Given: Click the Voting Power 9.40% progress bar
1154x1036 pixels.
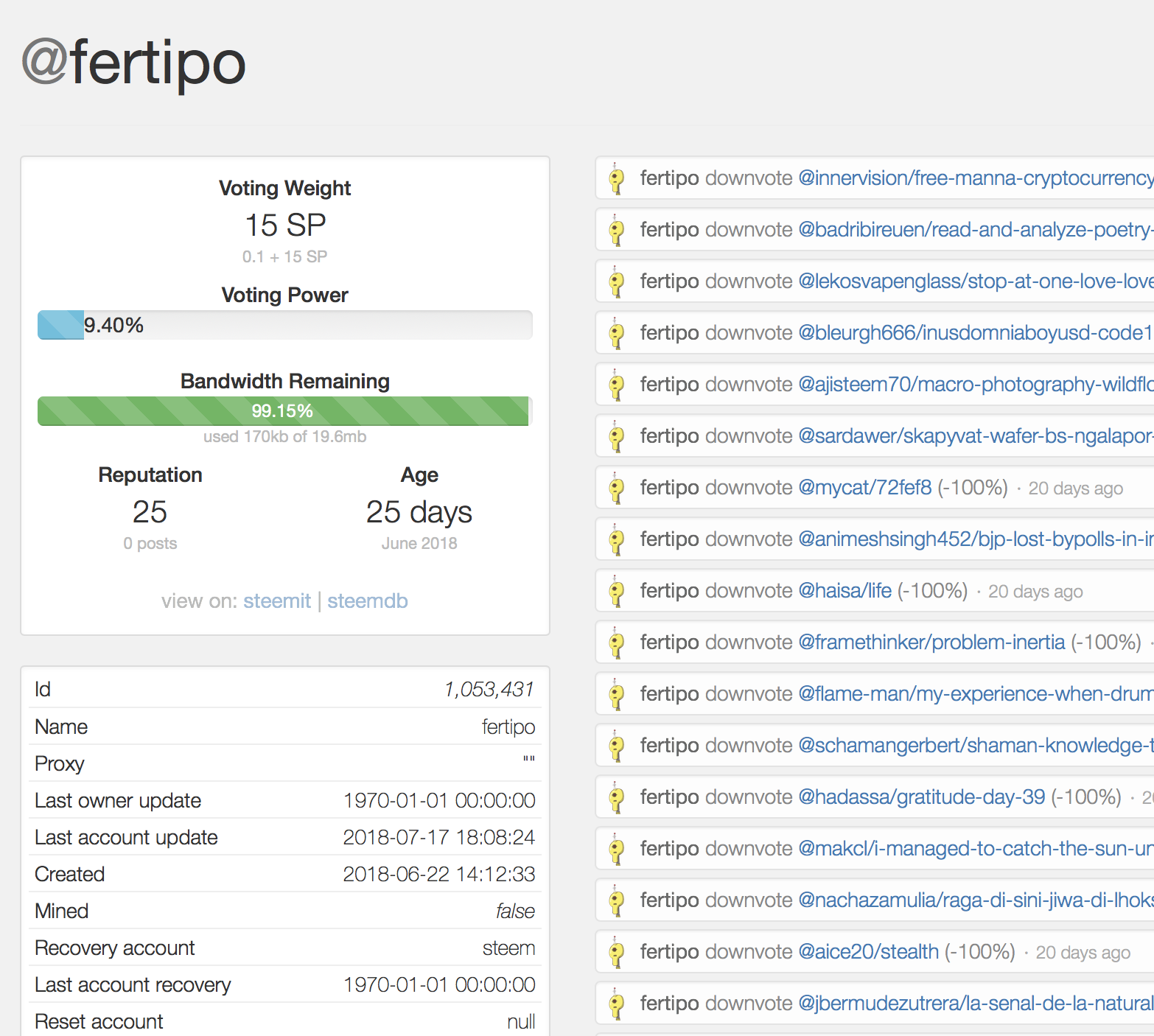Looking at the screenshot, I should coord(285,325).
